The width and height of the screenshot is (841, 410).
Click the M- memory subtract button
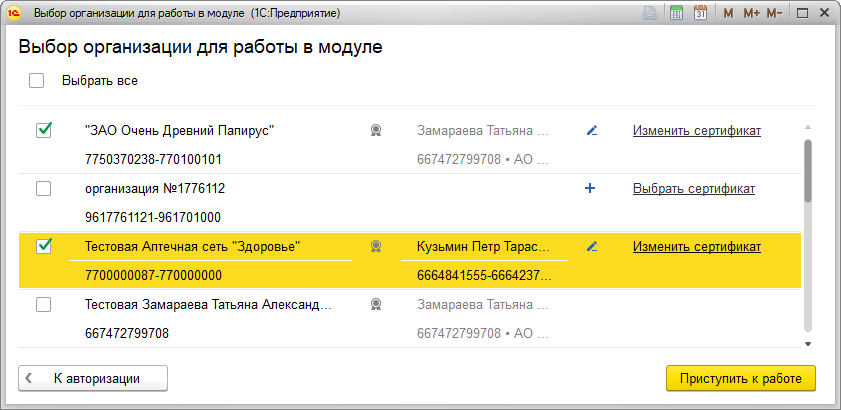(x=774, y=14)
